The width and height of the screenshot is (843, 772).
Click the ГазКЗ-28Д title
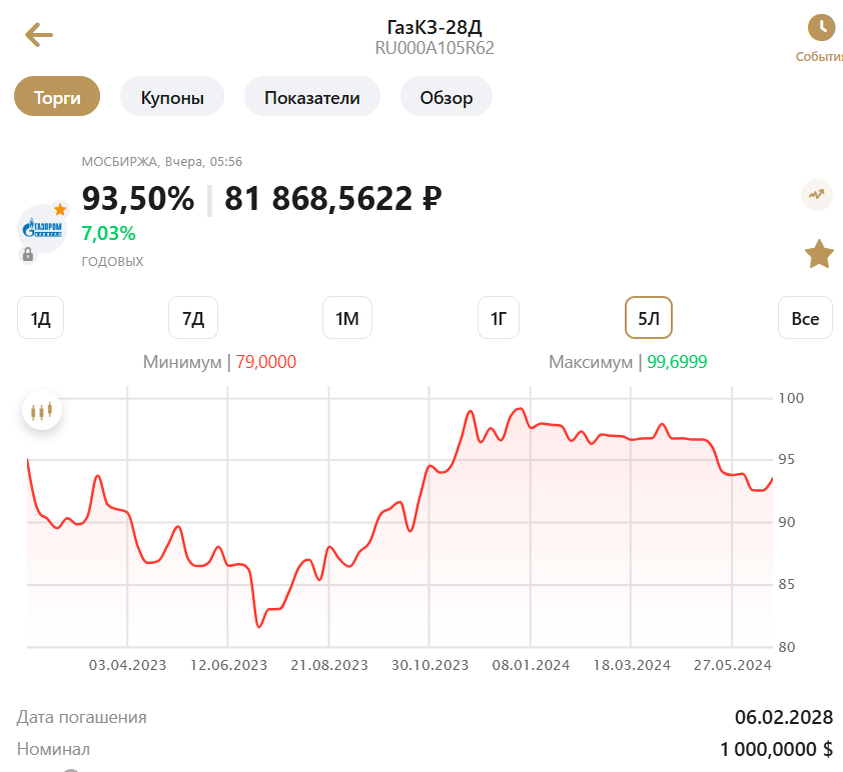point(434,26)
